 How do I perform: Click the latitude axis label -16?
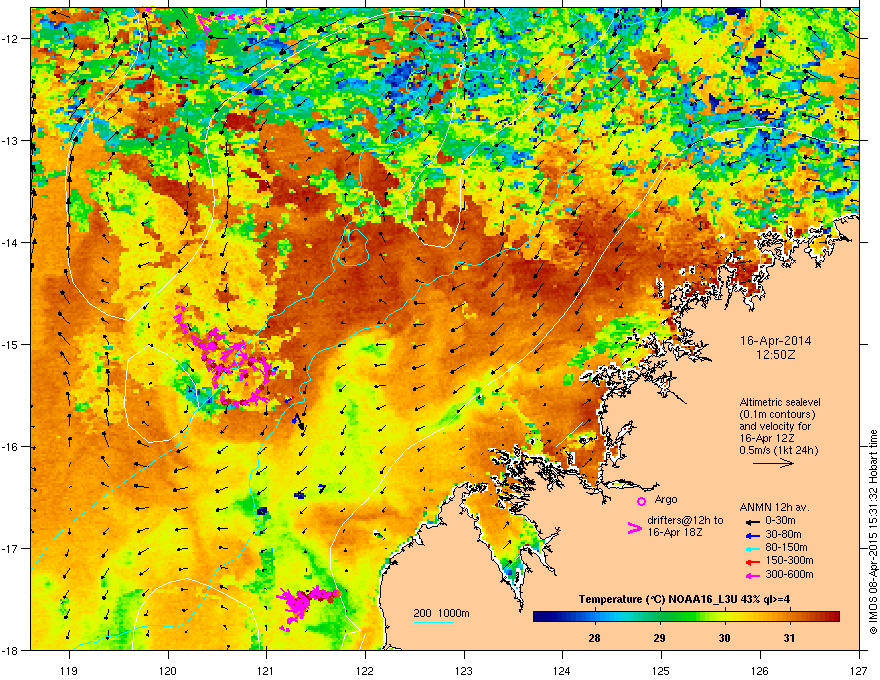click(10, 447)
